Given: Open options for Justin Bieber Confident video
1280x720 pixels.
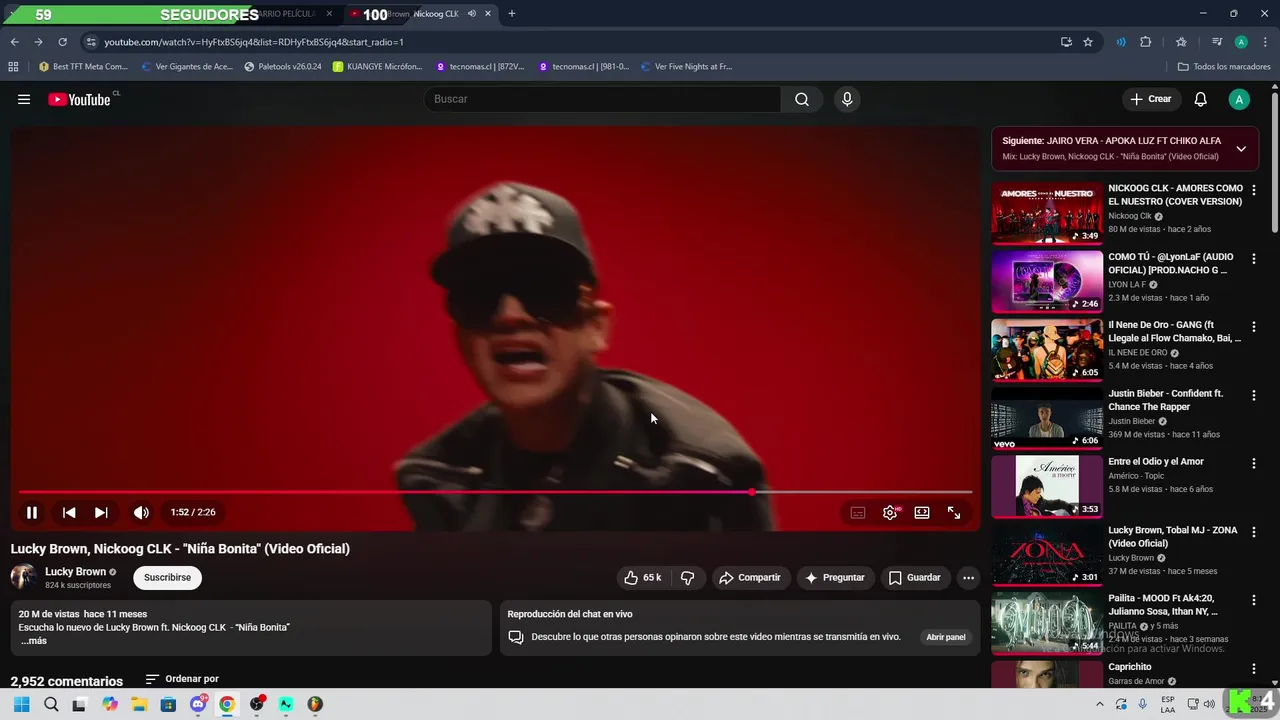Looking at the screenshot, I should (x=1253, y=395).
